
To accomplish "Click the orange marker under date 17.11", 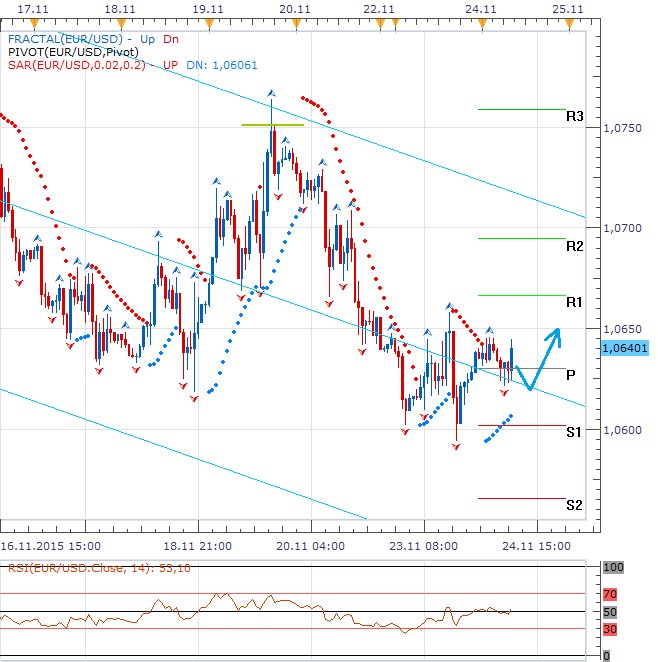I will point(34,24).
